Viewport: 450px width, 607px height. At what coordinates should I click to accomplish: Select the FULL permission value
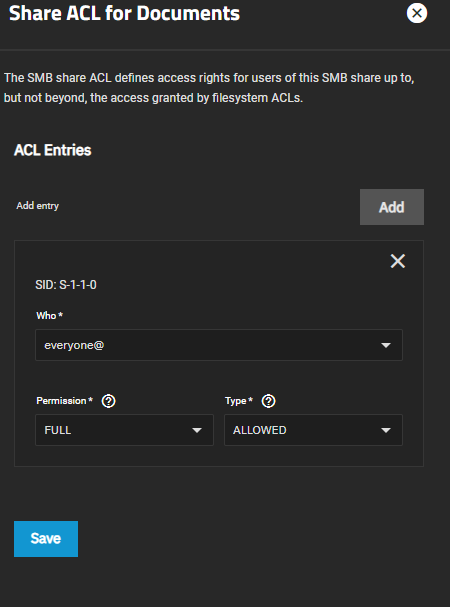coord(57,430)
